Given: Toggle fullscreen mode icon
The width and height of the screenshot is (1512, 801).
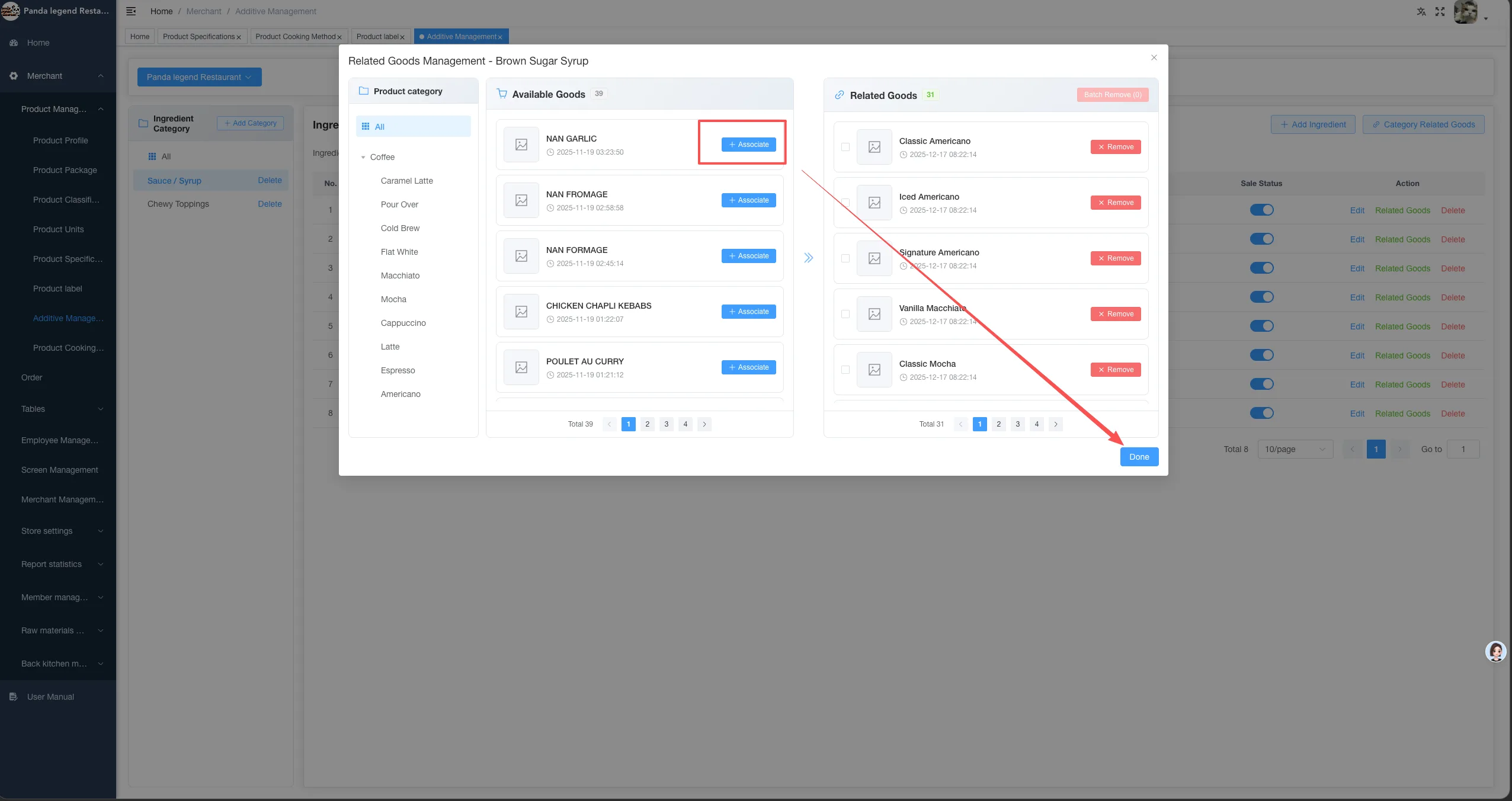Looking at the screenshot, I should coord(1440,11).
